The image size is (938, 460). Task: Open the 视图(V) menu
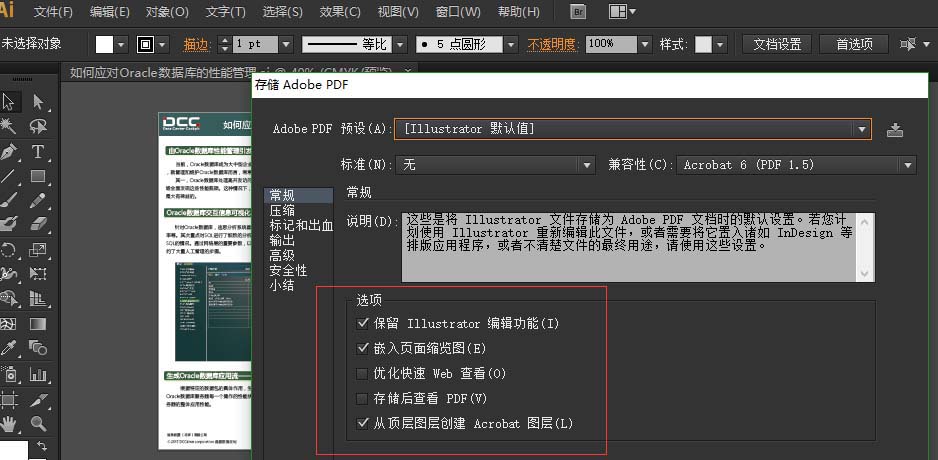(x=398, y=11)
